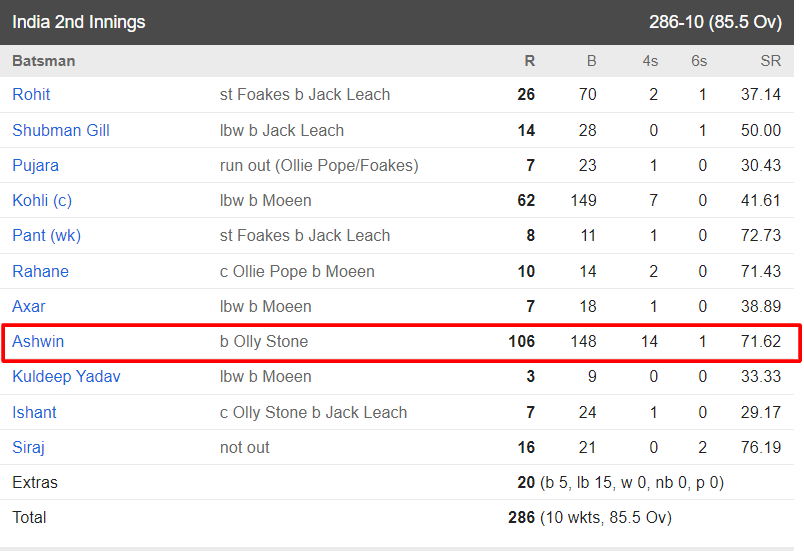Open Pujara's batsman profile

tap(35, 165)
